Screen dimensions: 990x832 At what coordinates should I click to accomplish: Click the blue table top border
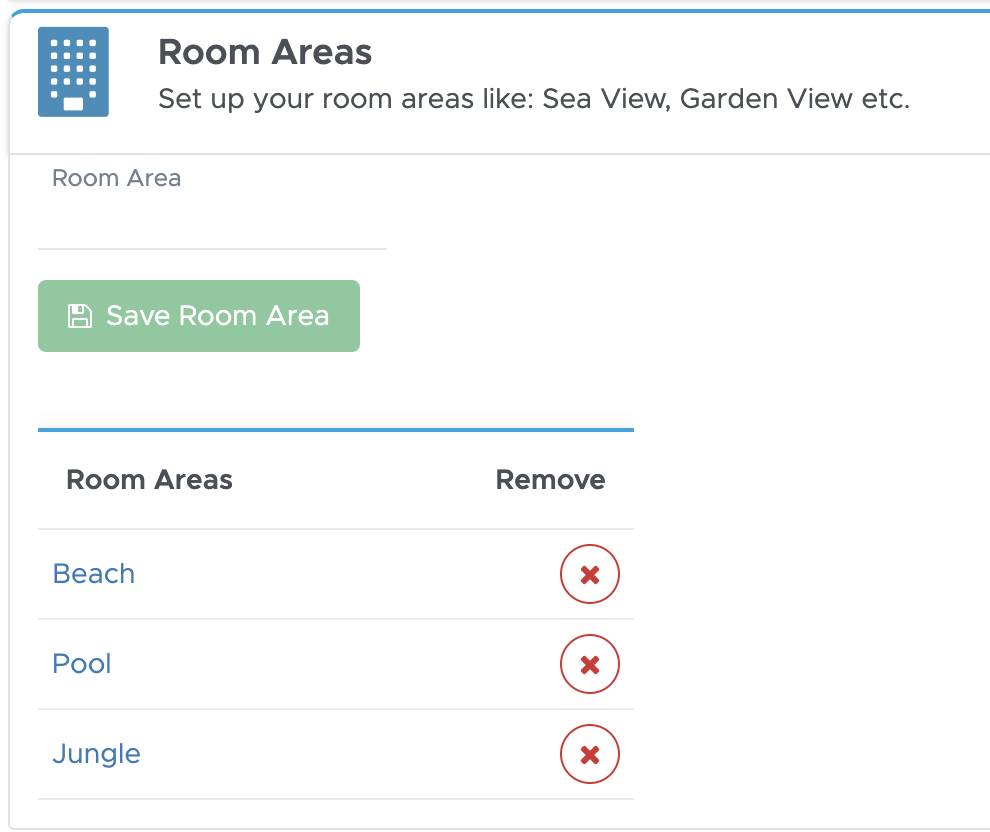pyautogui.click(x=336, y=430)
